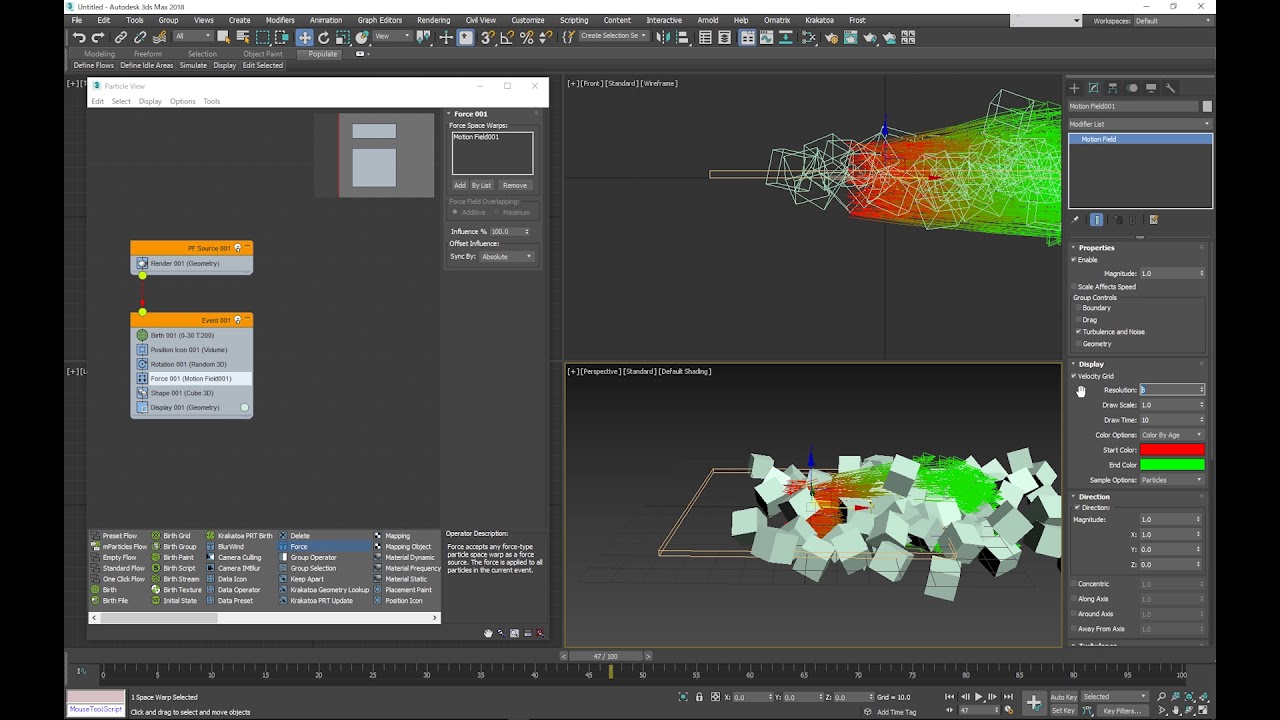Switch to the Populate ribbon tab
The image size is (1280, 720).
323,54
